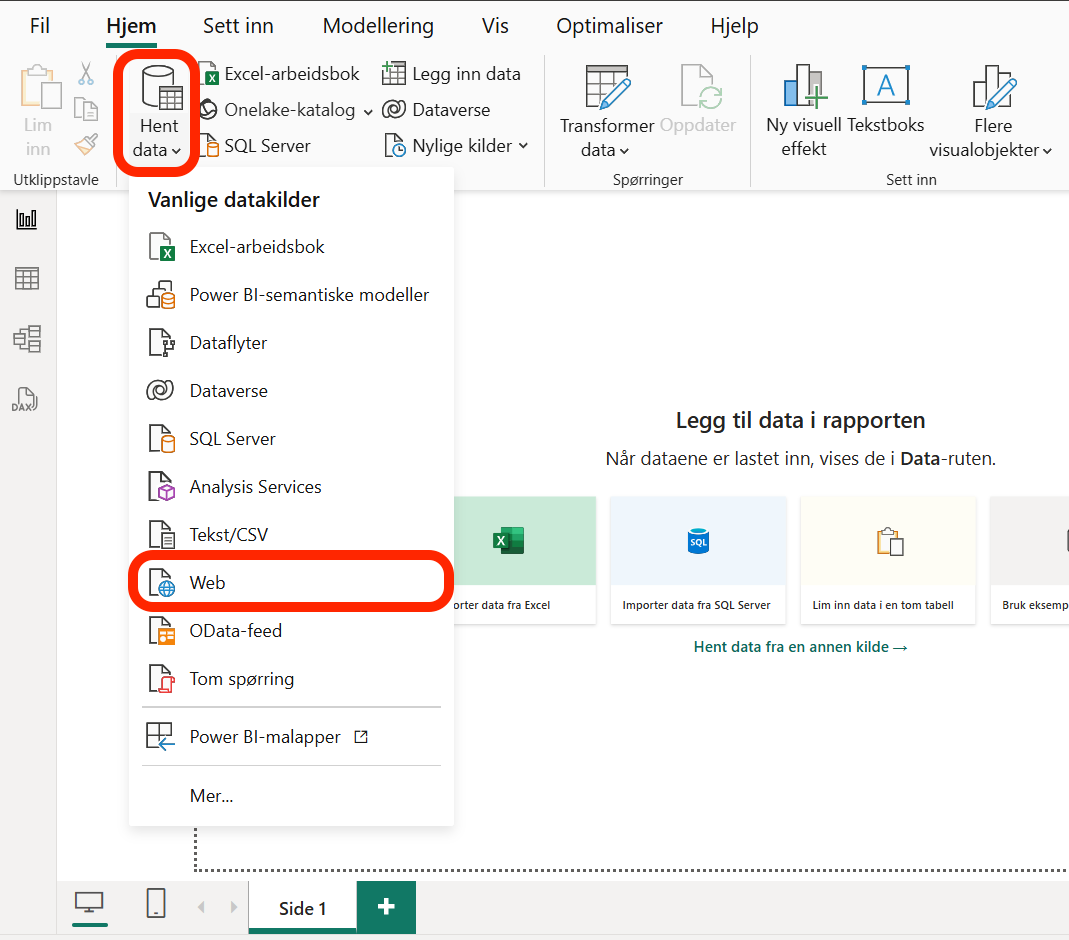Open the Fil menu
Screen dimensions: 1069x940
click(40, 26)
